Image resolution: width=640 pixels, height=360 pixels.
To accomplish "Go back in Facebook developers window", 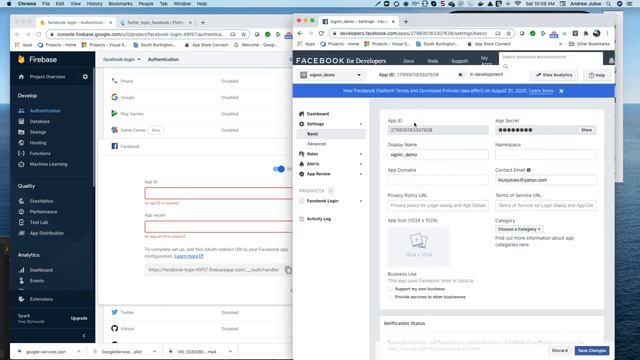I will [300, 33].
